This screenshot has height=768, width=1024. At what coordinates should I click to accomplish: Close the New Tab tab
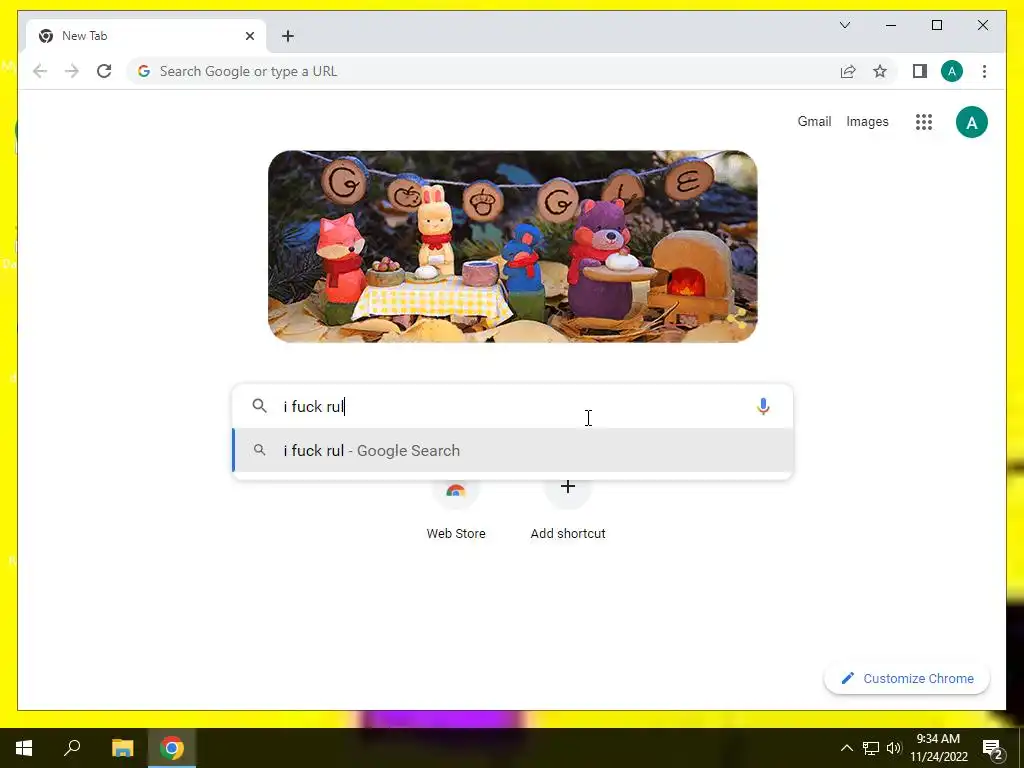[x=249, y=36]
